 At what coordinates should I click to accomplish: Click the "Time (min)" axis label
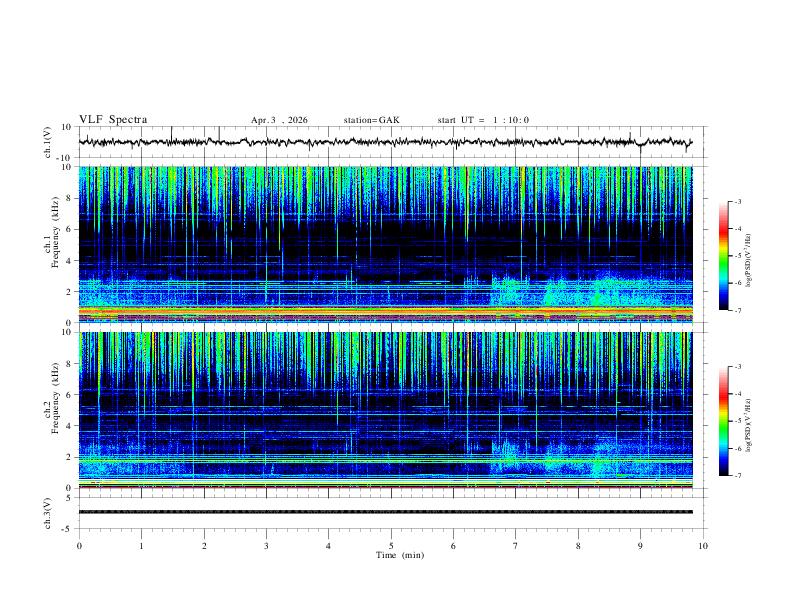tap(400, 555)
